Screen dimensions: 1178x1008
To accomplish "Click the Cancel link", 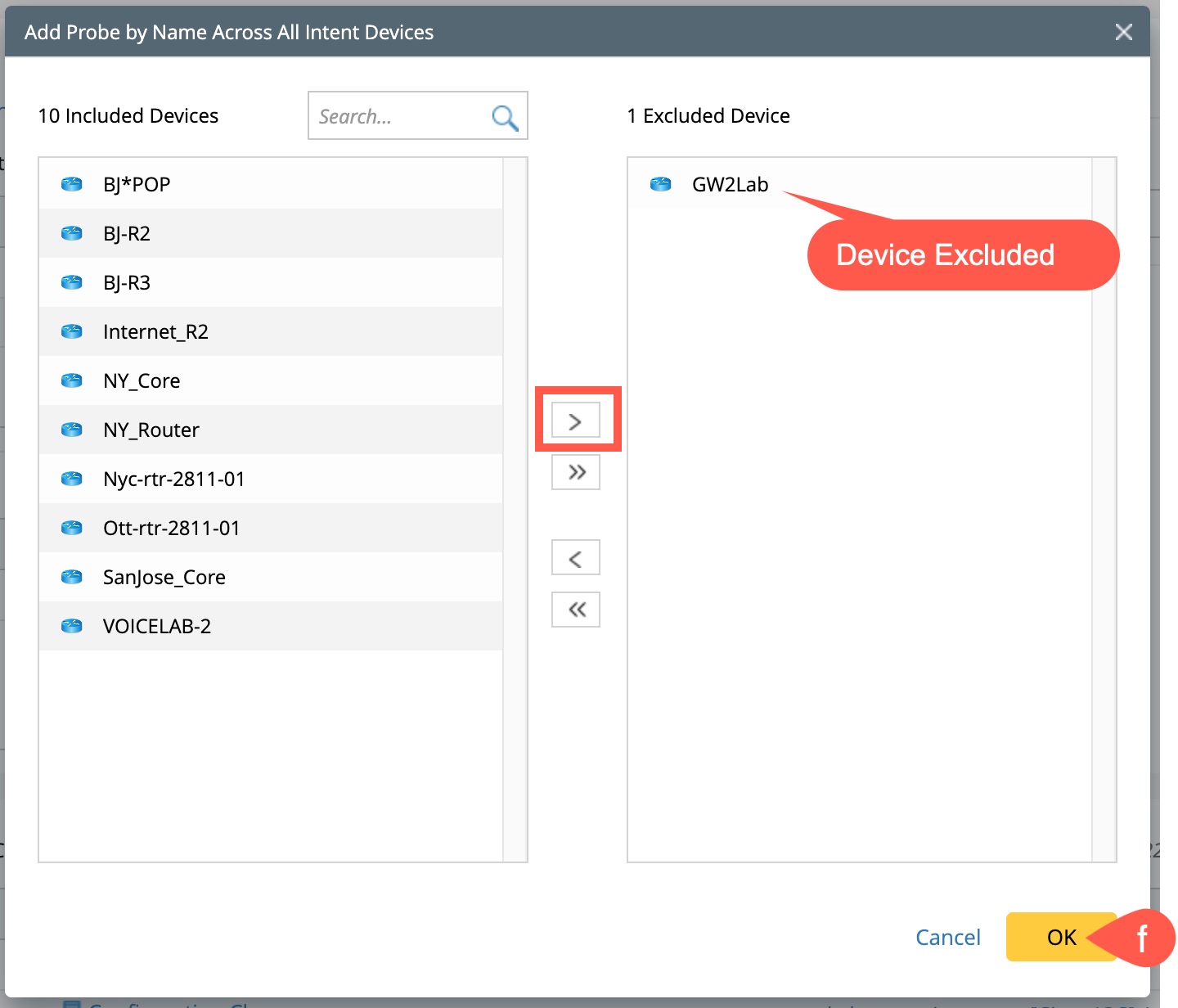I will (x=947, y=937).
